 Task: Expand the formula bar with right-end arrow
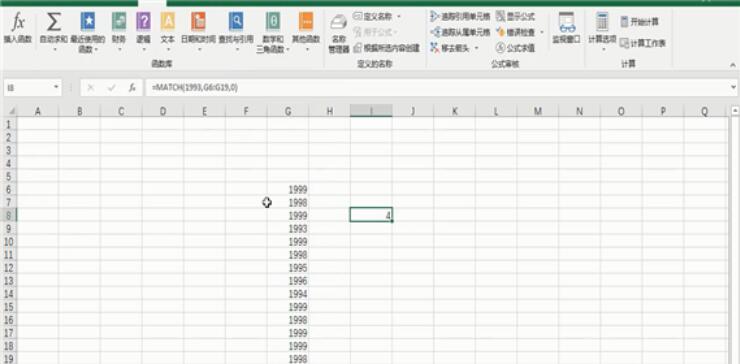point(733,87)
